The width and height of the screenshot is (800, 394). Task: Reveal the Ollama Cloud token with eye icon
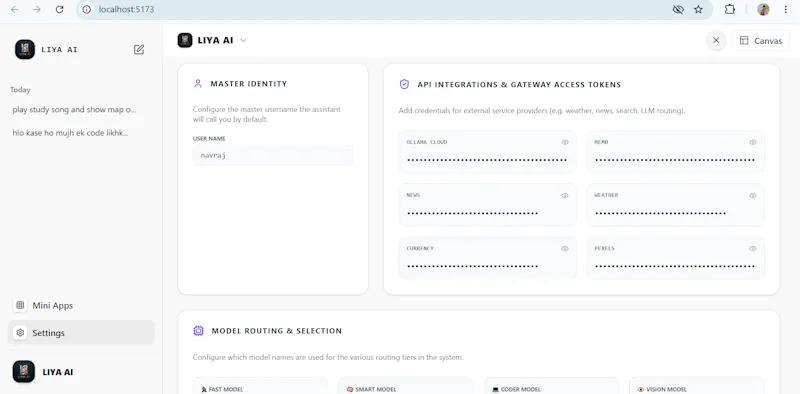coord(565,142)
